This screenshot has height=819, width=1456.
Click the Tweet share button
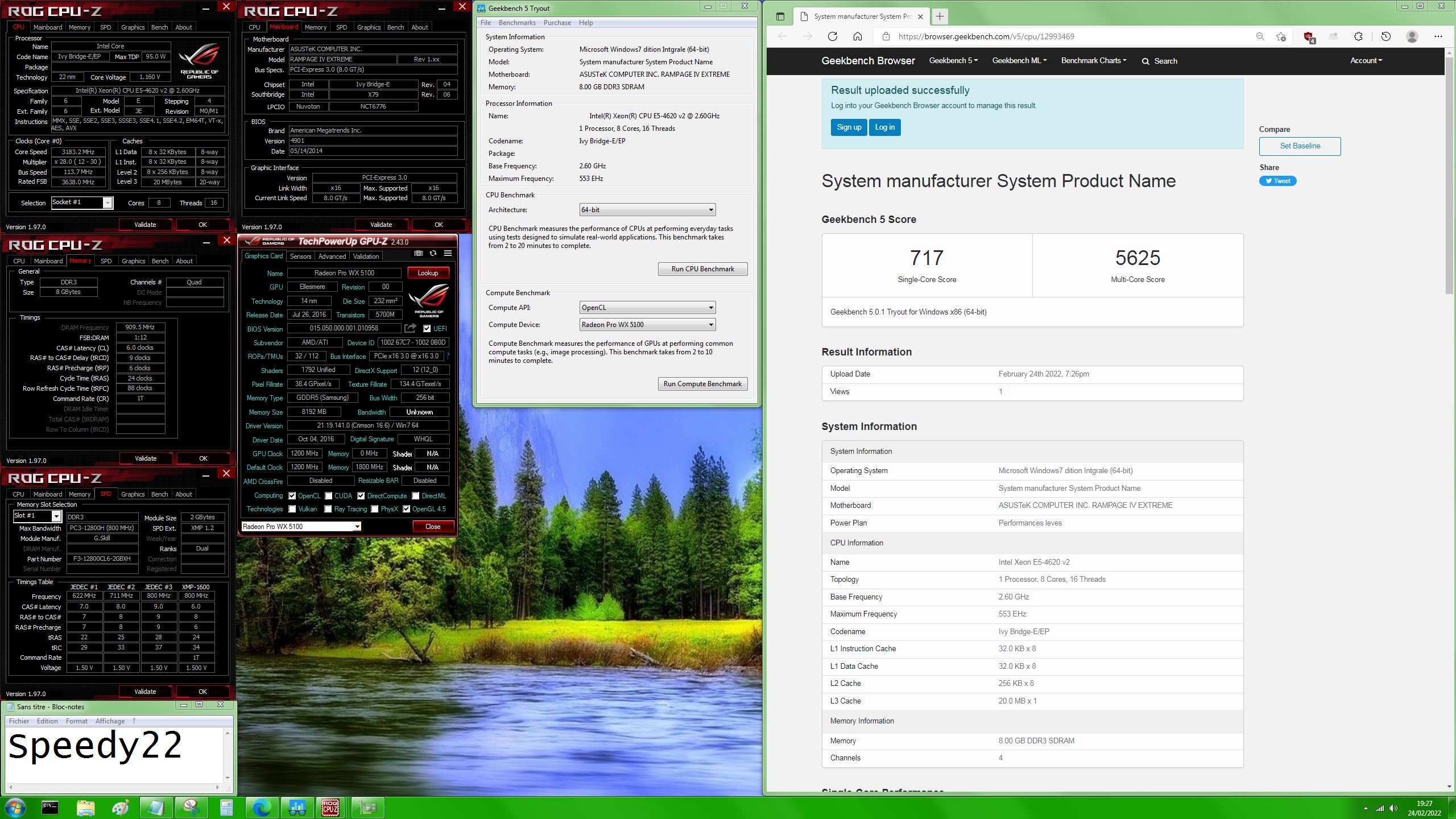[1277, 181]
